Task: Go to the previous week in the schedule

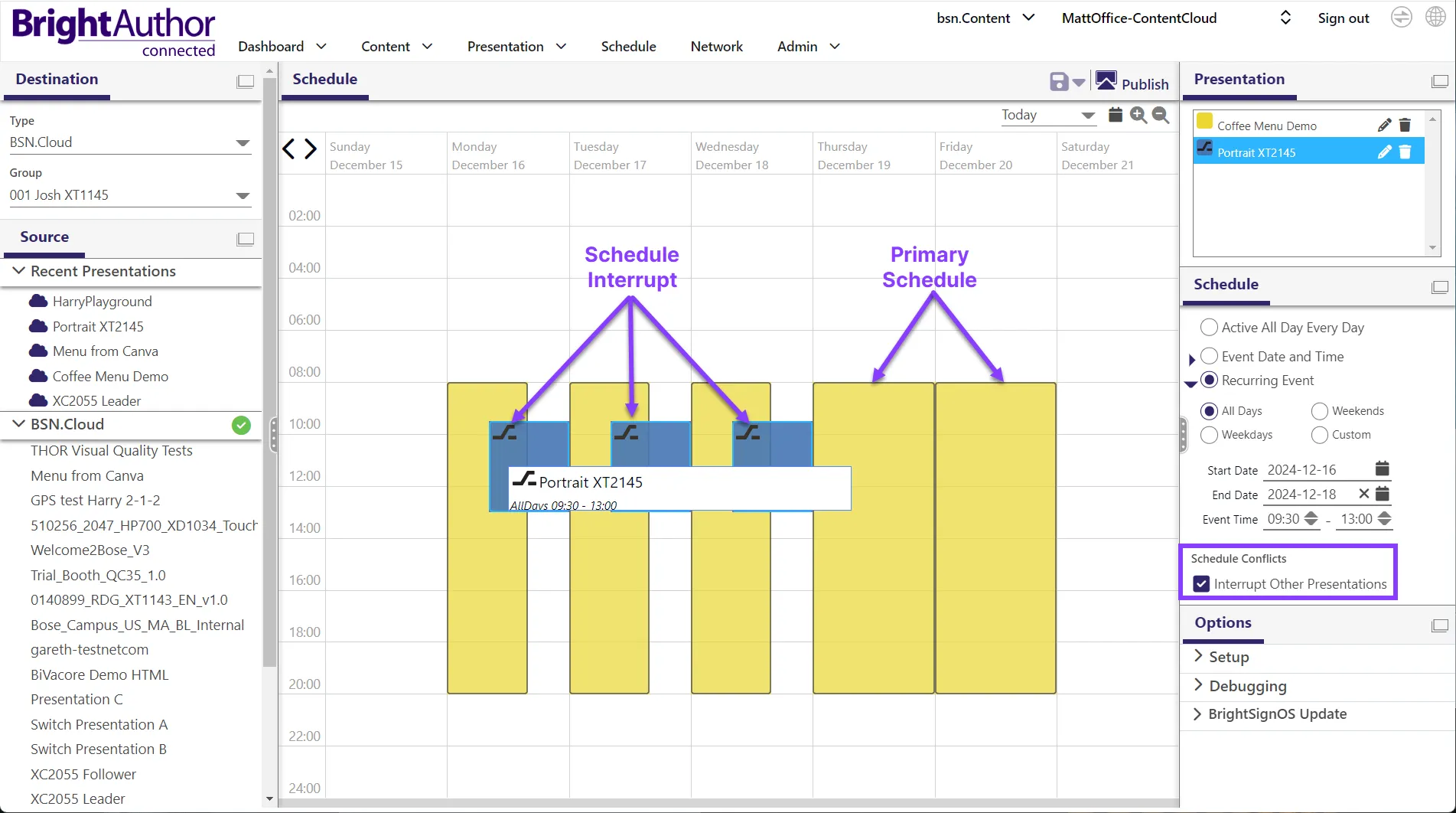Action: click(x=288, y=149)
